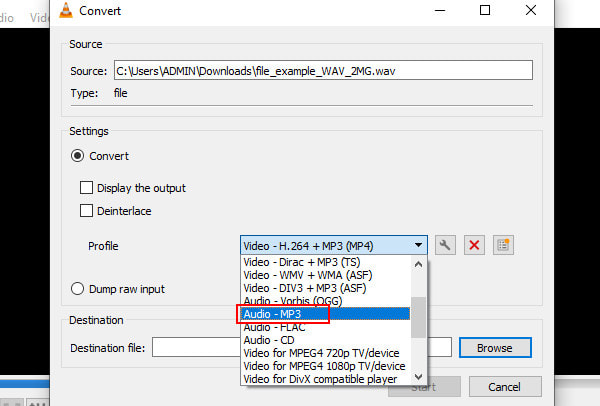Choose Video for MPEG4 1080p TV/device profile
600x406 pixels.
pos(326,366)
